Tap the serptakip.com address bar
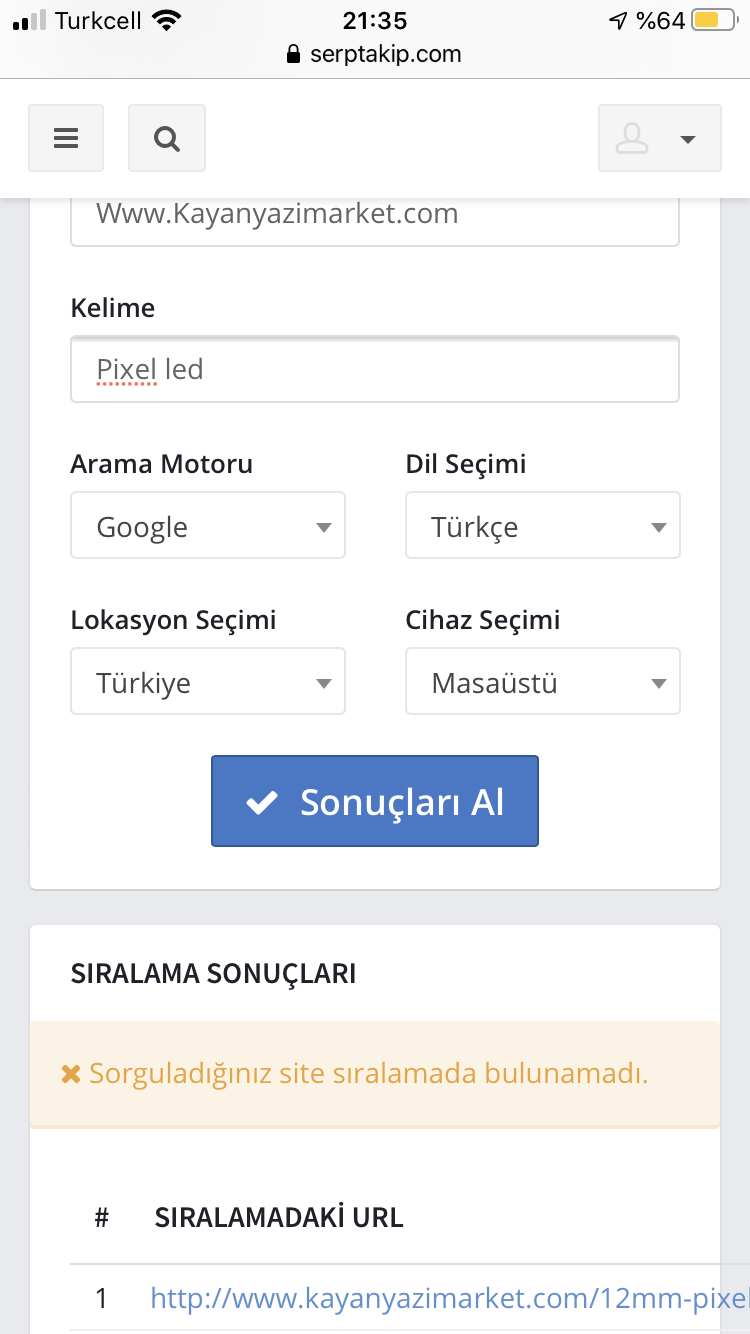The height and width of the screenshot is (1334, 750). (375, 54)
